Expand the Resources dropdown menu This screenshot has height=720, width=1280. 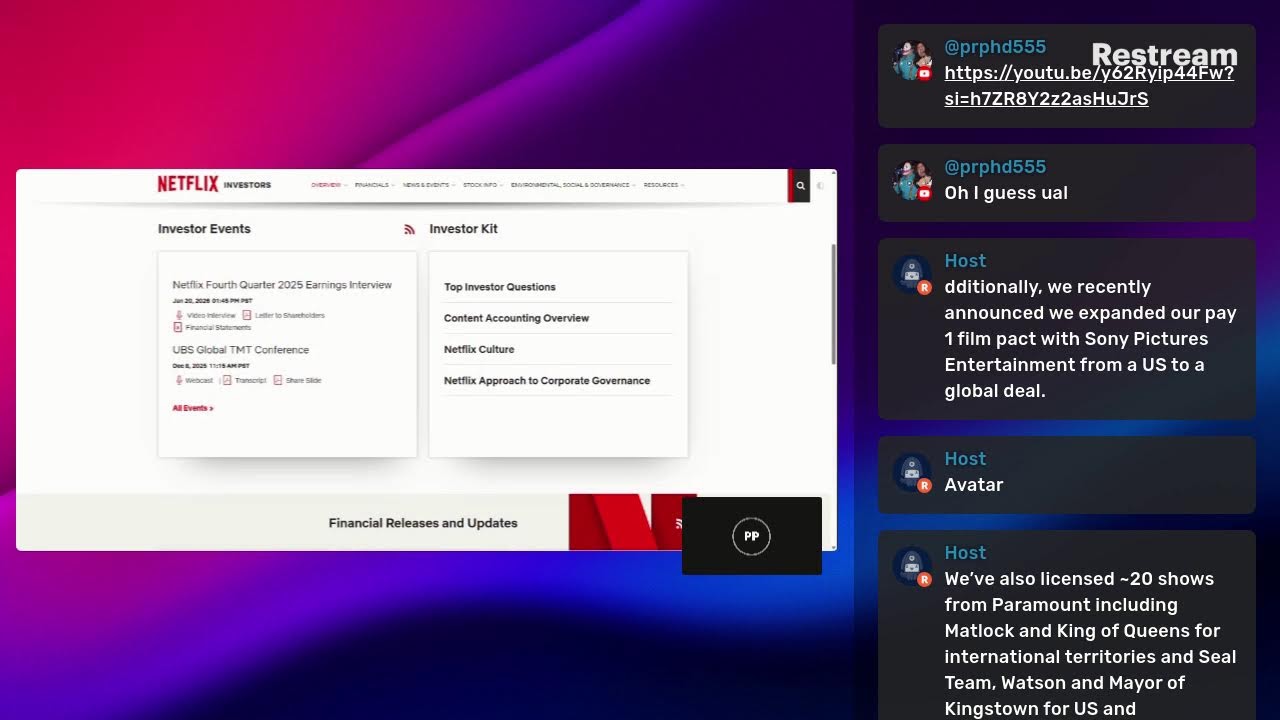coord(664,185)
